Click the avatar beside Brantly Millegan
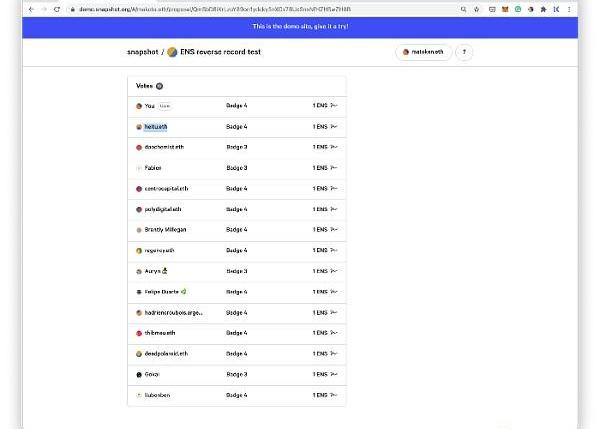Image resolution: width=600 pixels, height=429 pixels. tap(139, 230)
